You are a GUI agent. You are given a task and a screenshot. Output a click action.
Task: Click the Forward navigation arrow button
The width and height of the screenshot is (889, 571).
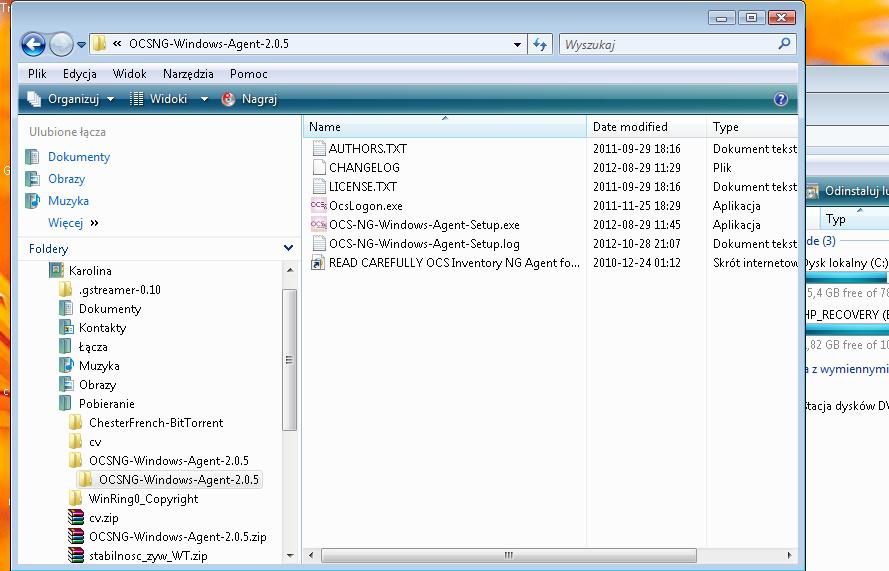pos(61,44)
